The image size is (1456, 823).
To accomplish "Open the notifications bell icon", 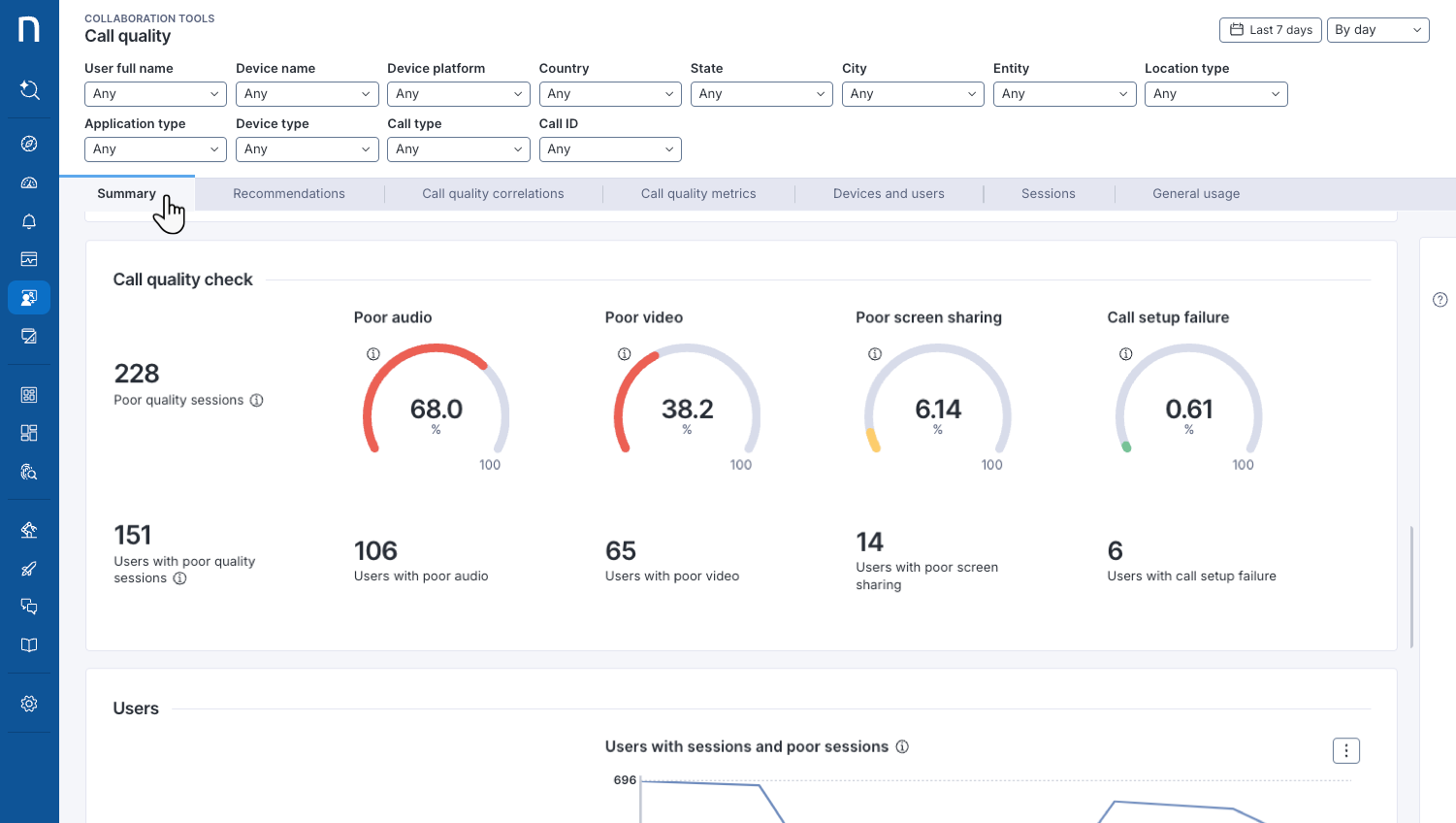I will 29,221.
